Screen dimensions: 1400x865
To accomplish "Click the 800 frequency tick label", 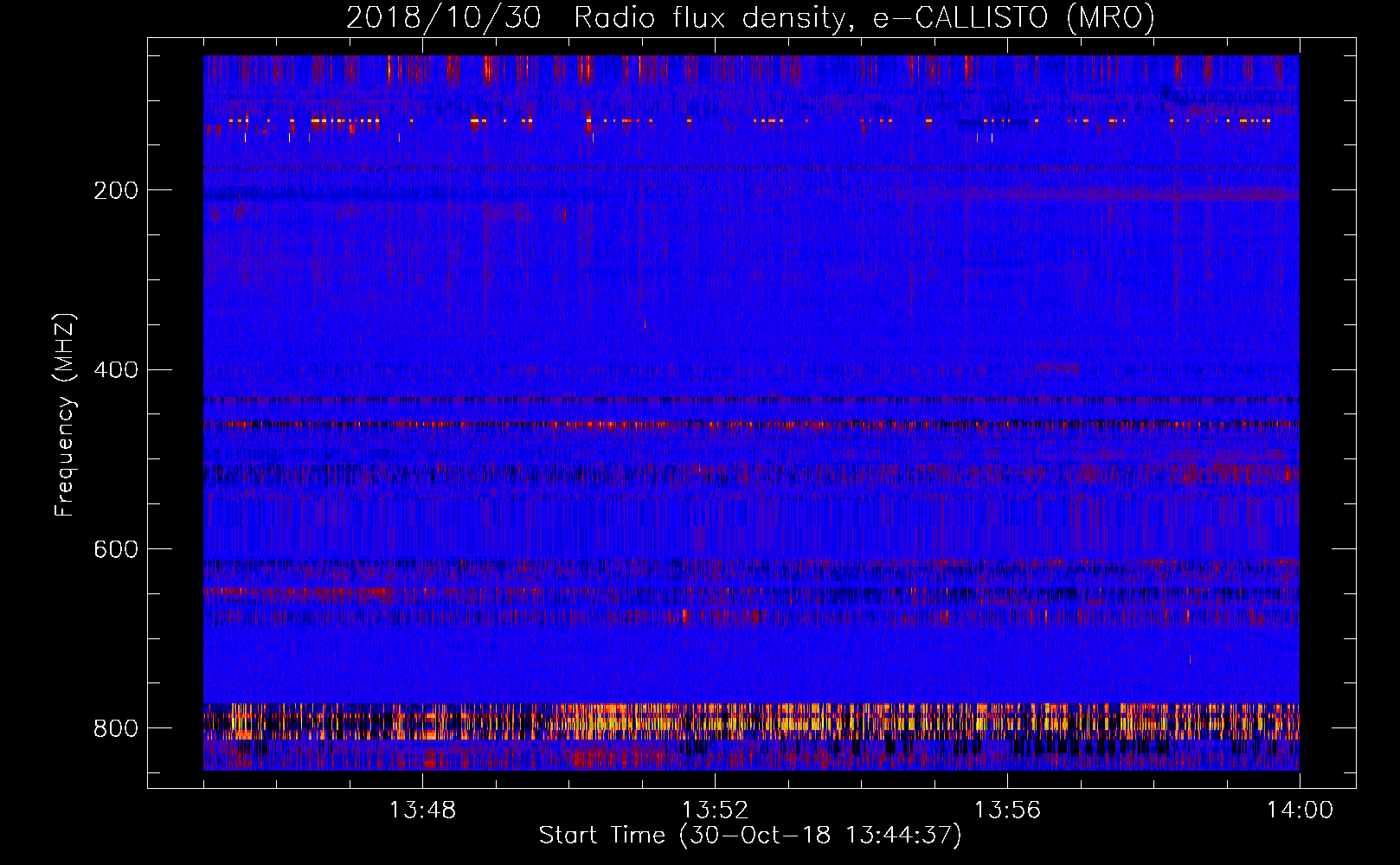I will (116, 728).
